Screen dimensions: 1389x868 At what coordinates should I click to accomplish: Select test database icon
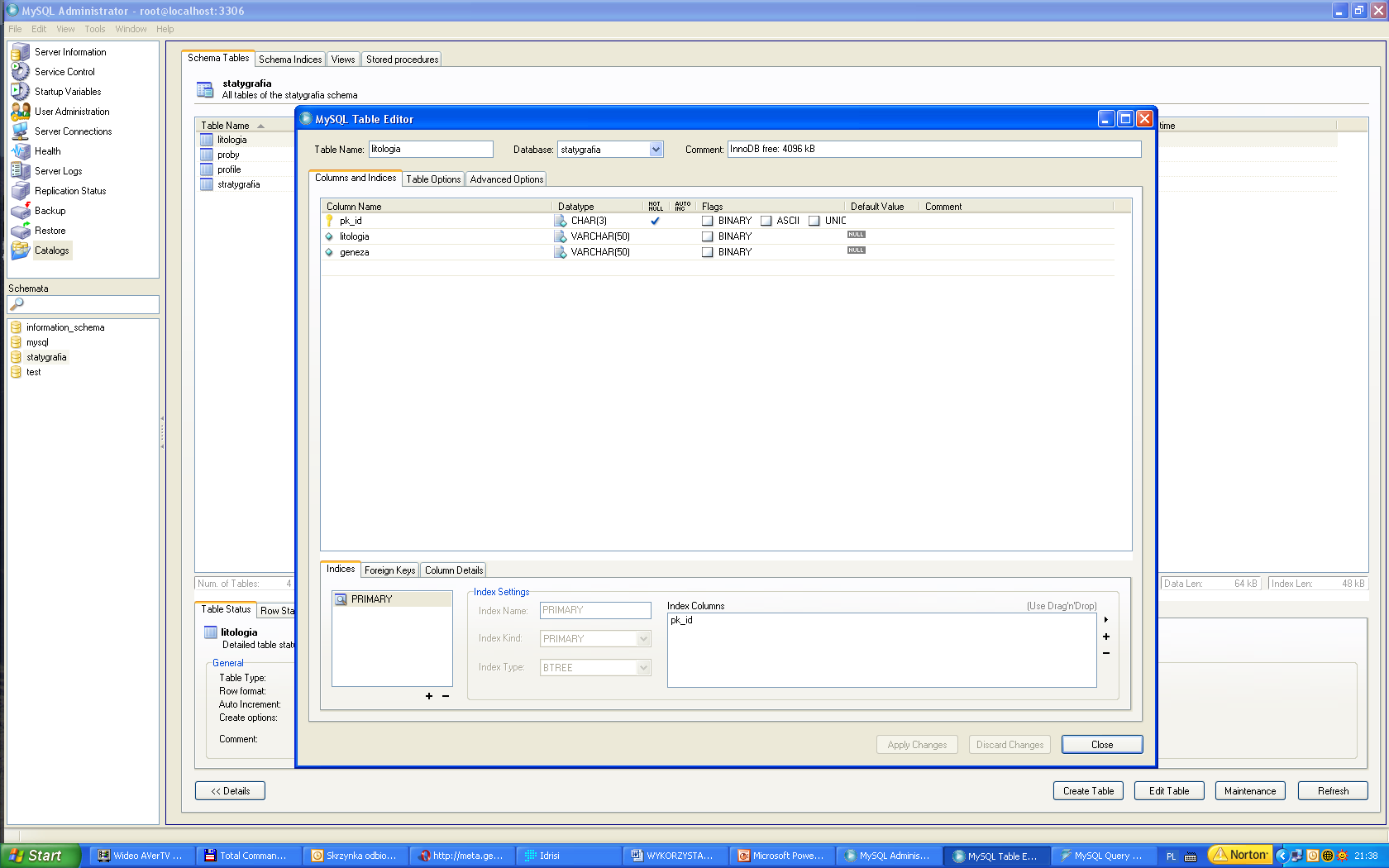point(16,372)
